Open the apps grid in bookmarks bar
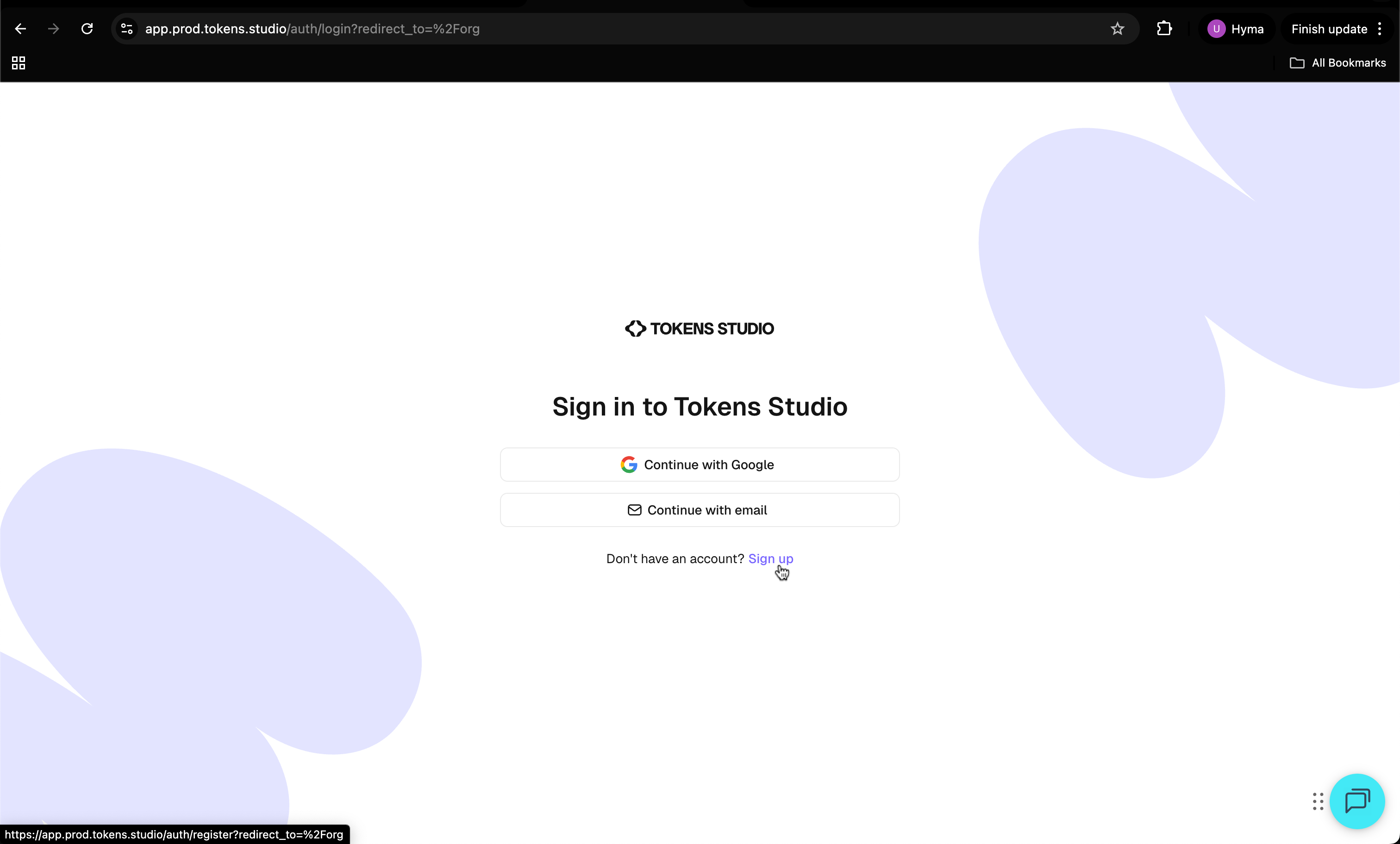The height and width of the screenshot is (844, 1400). (19, 63)
